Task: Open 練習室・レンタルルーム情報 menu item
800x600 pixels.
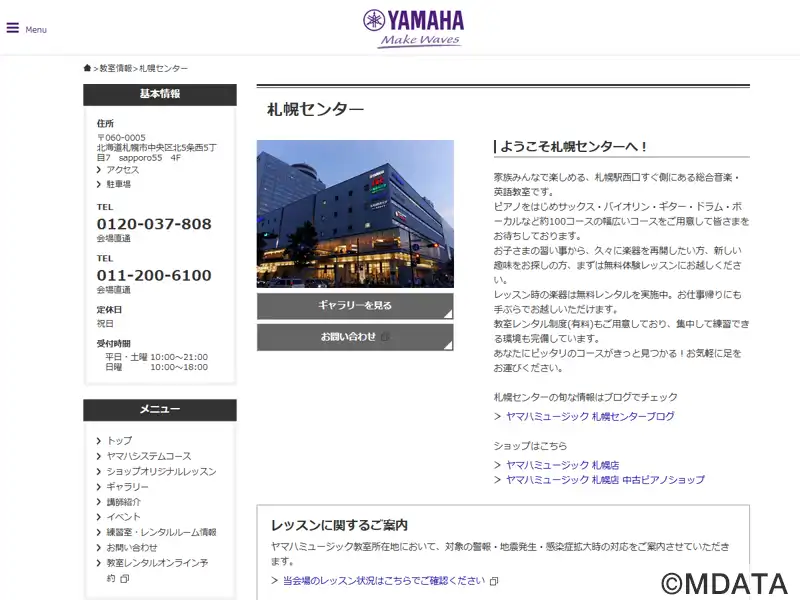Action: coord(161,532)
